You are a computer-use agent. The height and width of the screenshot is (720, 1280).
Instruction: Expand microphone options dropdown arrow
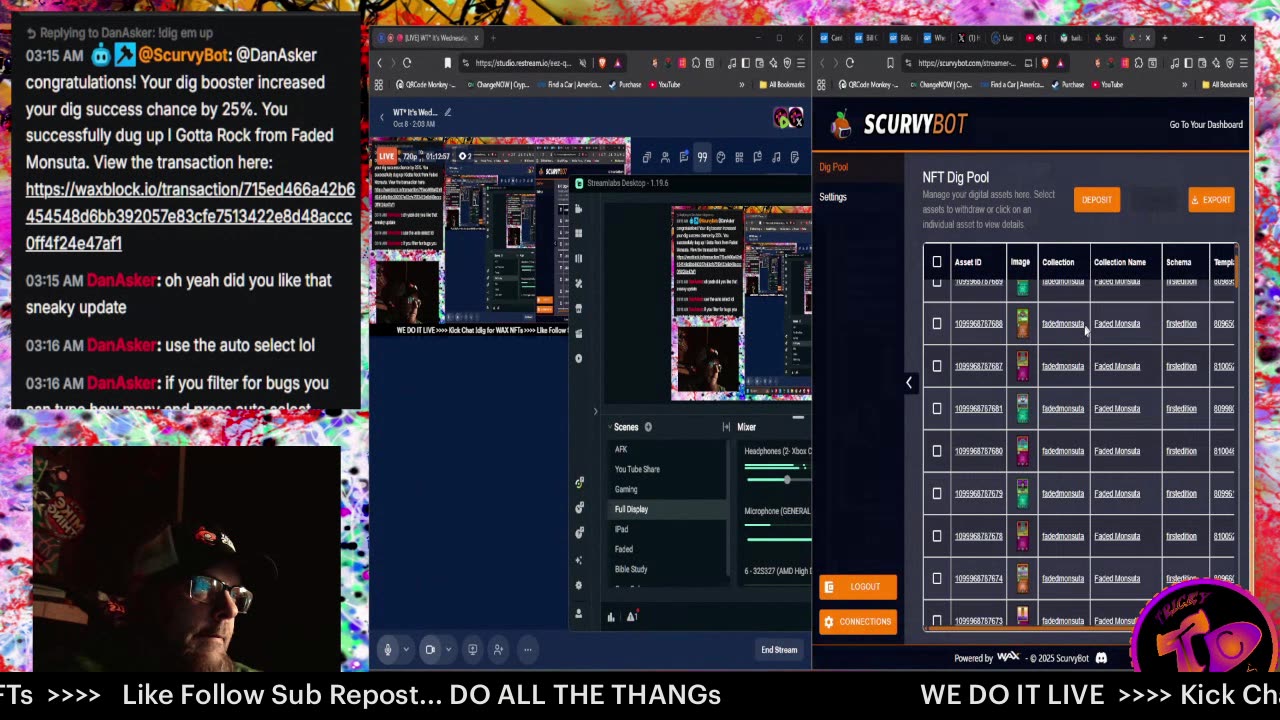(406, 650)
